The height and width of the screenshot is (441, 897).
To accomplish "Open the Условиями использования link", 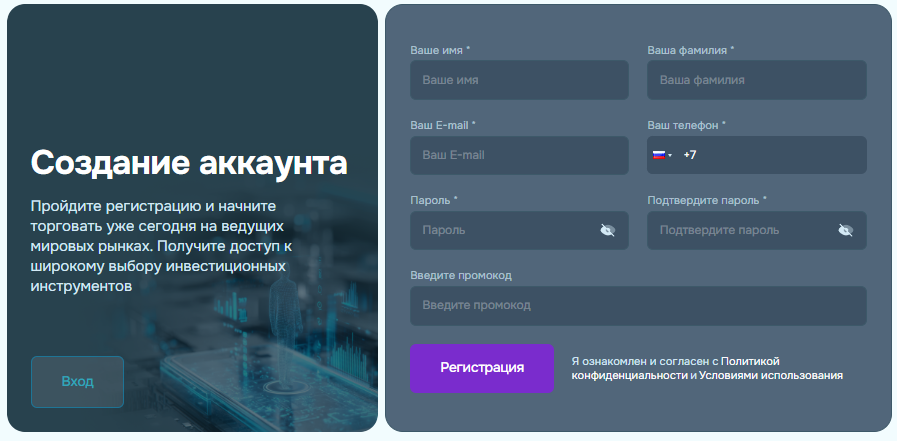I will 771,376.
